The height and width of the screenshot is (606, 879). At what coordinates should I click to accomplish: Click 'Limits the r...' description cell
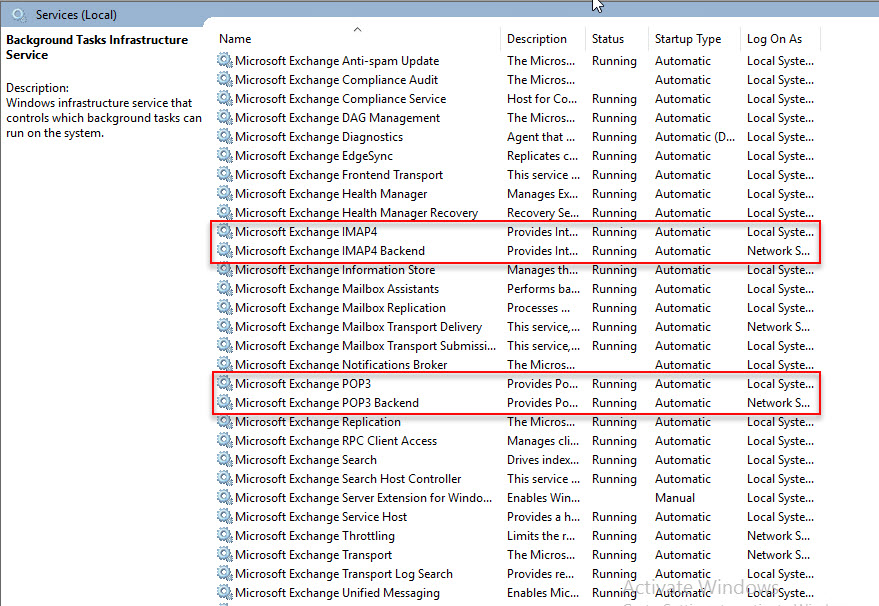pos(541,536)
